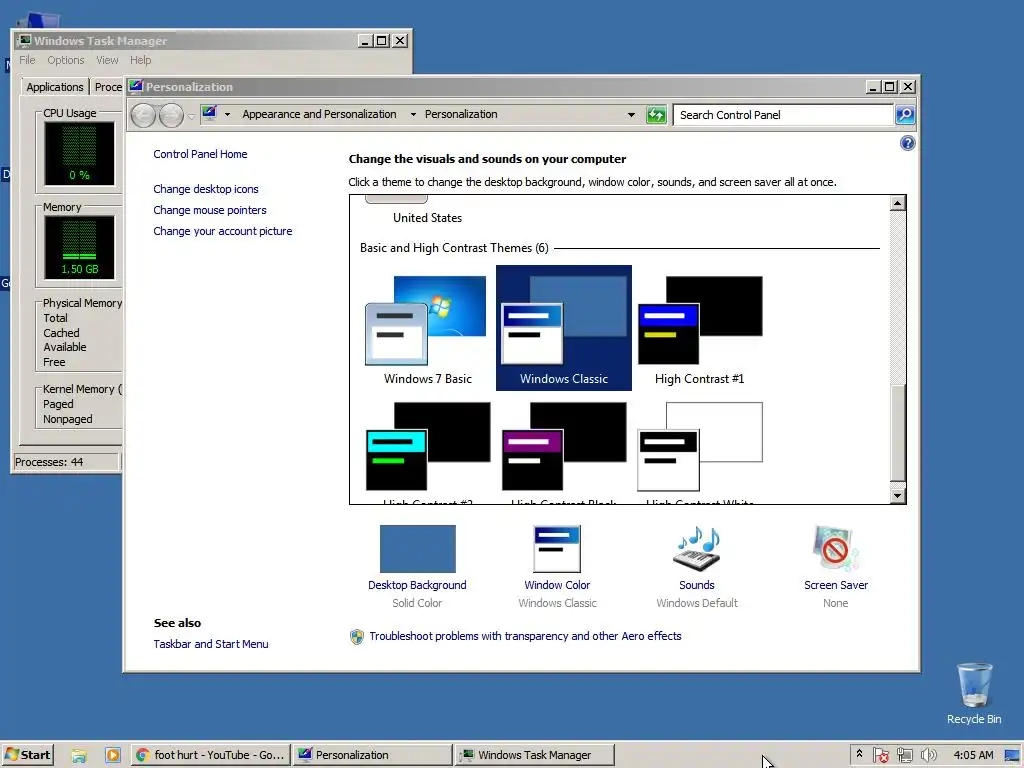Select the High Contrast #2 theme thumbnail

pos(427,447)
